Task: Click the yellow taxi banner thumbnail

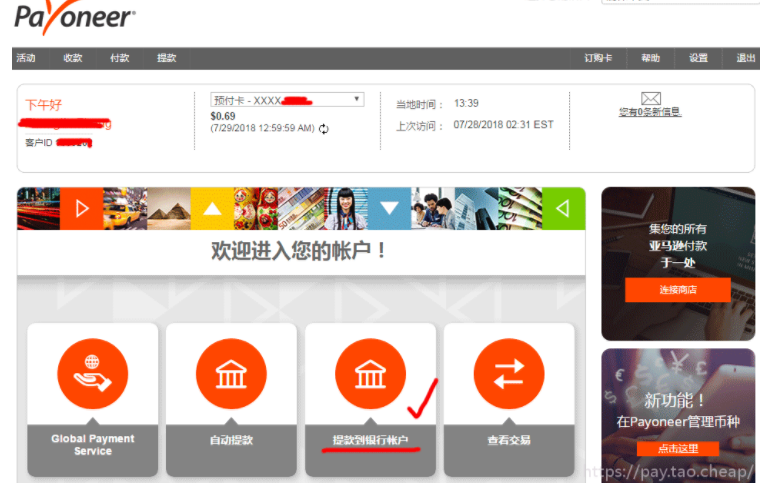Action: click(125, 208)
